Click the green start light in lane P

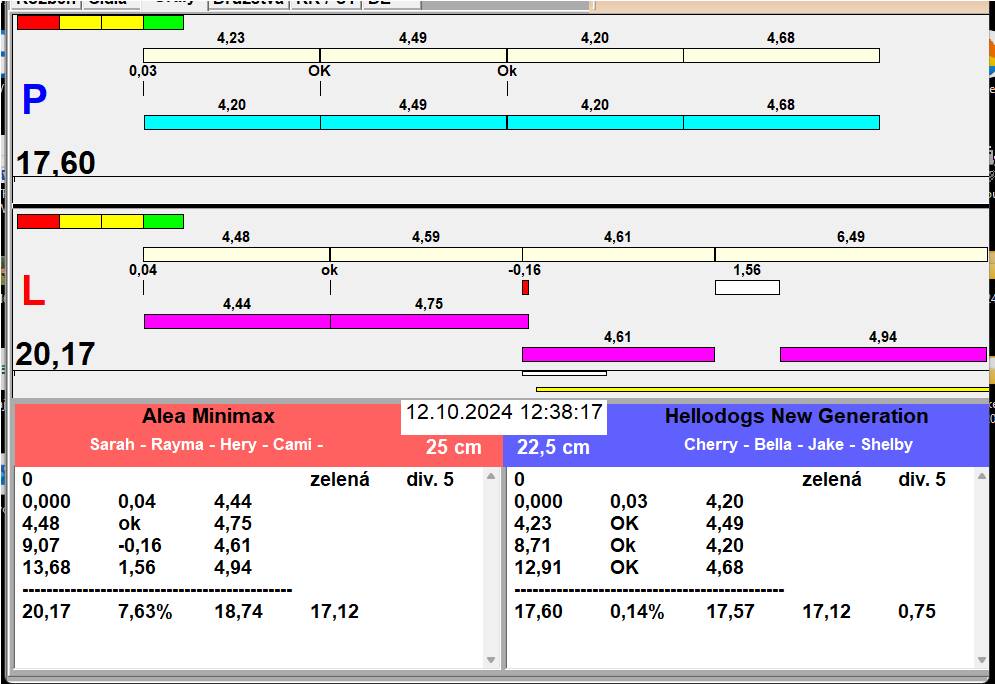[163, 22]
